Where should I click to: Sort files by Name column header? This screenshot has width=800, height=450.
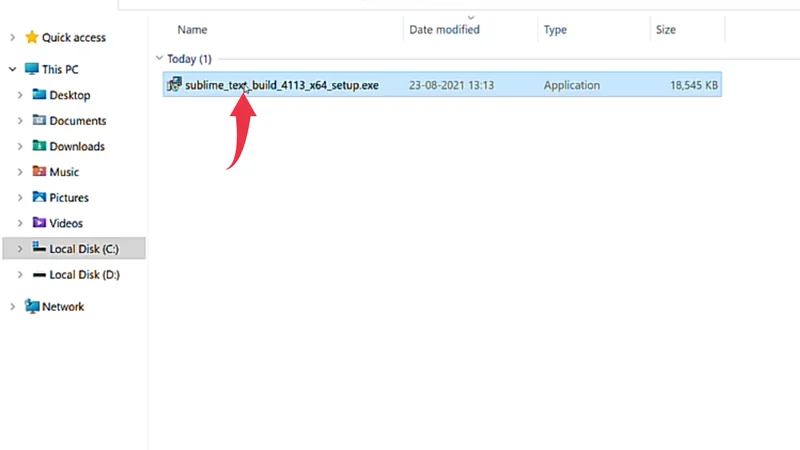192,30
